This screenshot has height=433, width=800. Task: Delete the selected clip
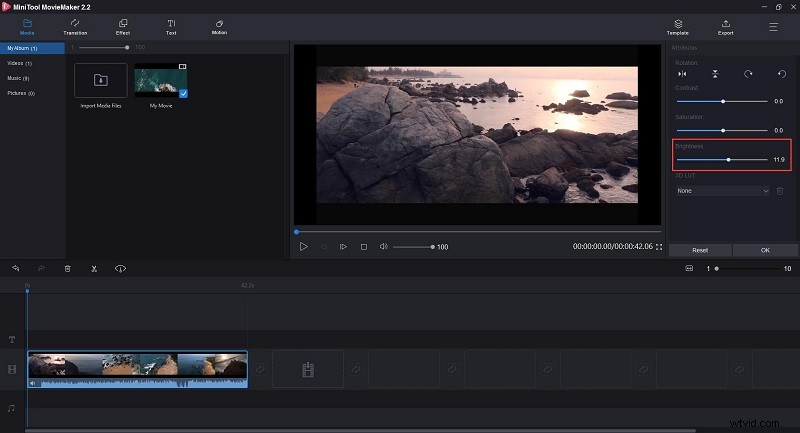point(67,268)
